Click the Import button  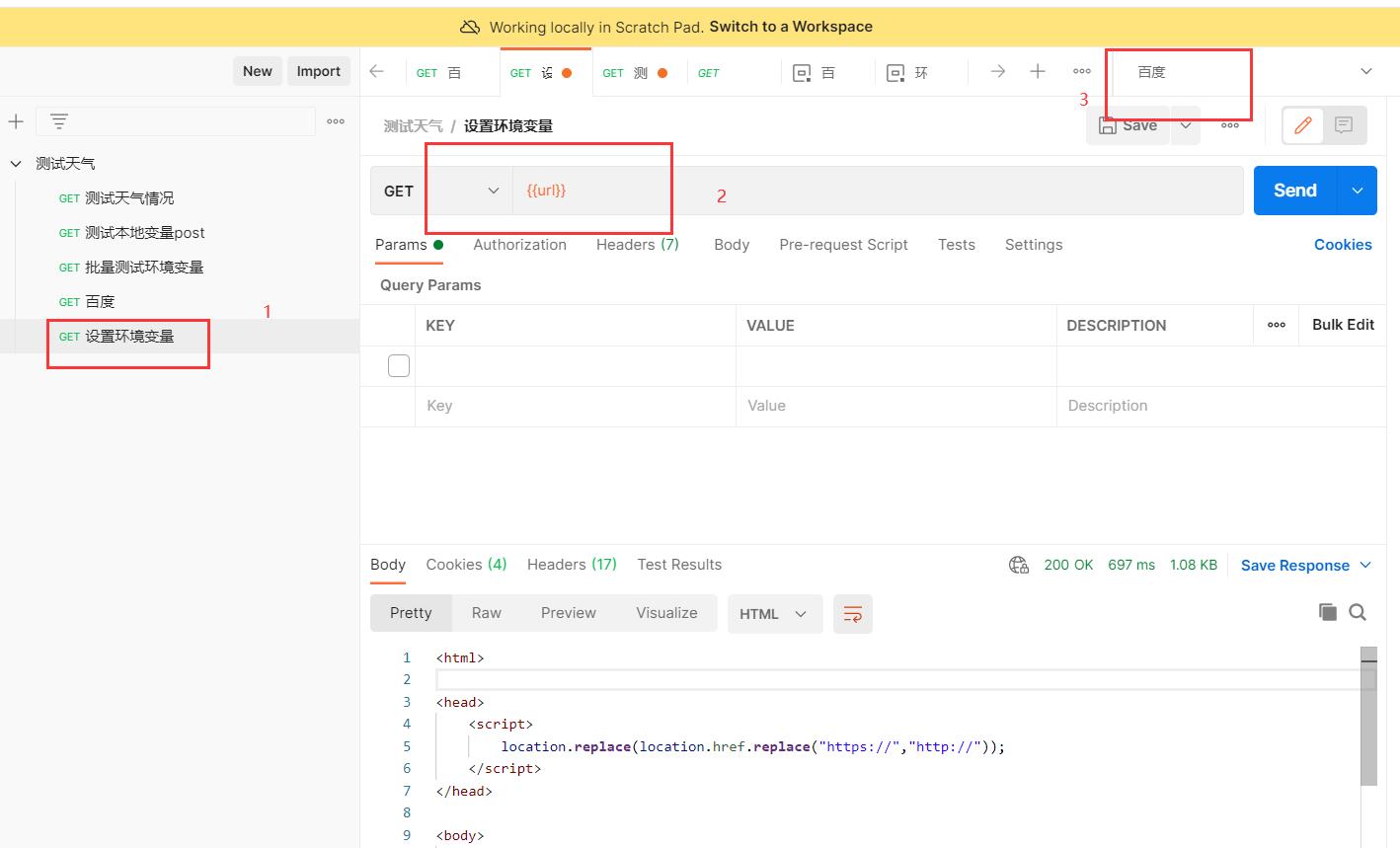tap(319, 71)
